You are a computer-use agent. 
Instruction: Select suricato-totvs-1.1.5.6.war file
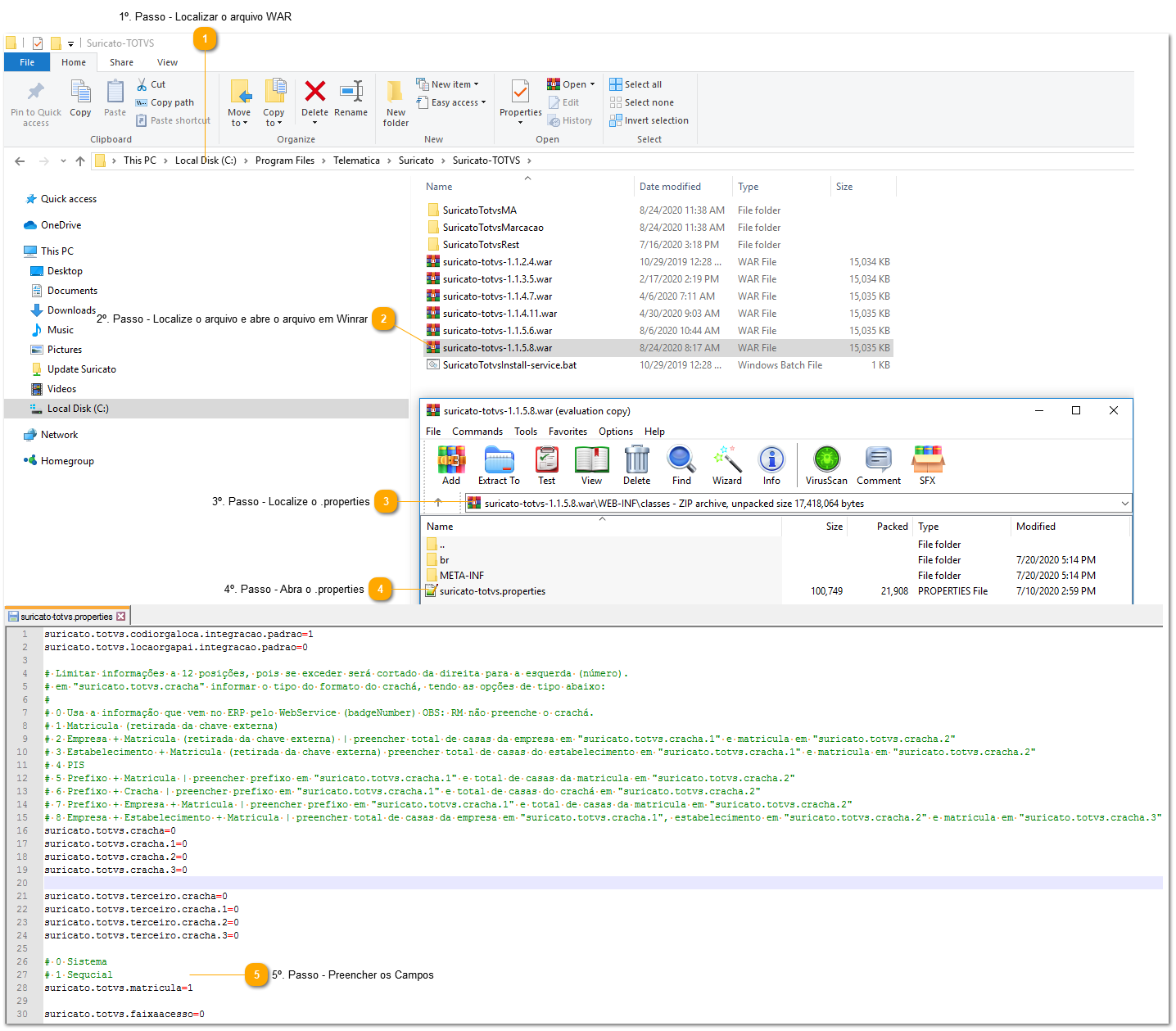click(497, 331)
